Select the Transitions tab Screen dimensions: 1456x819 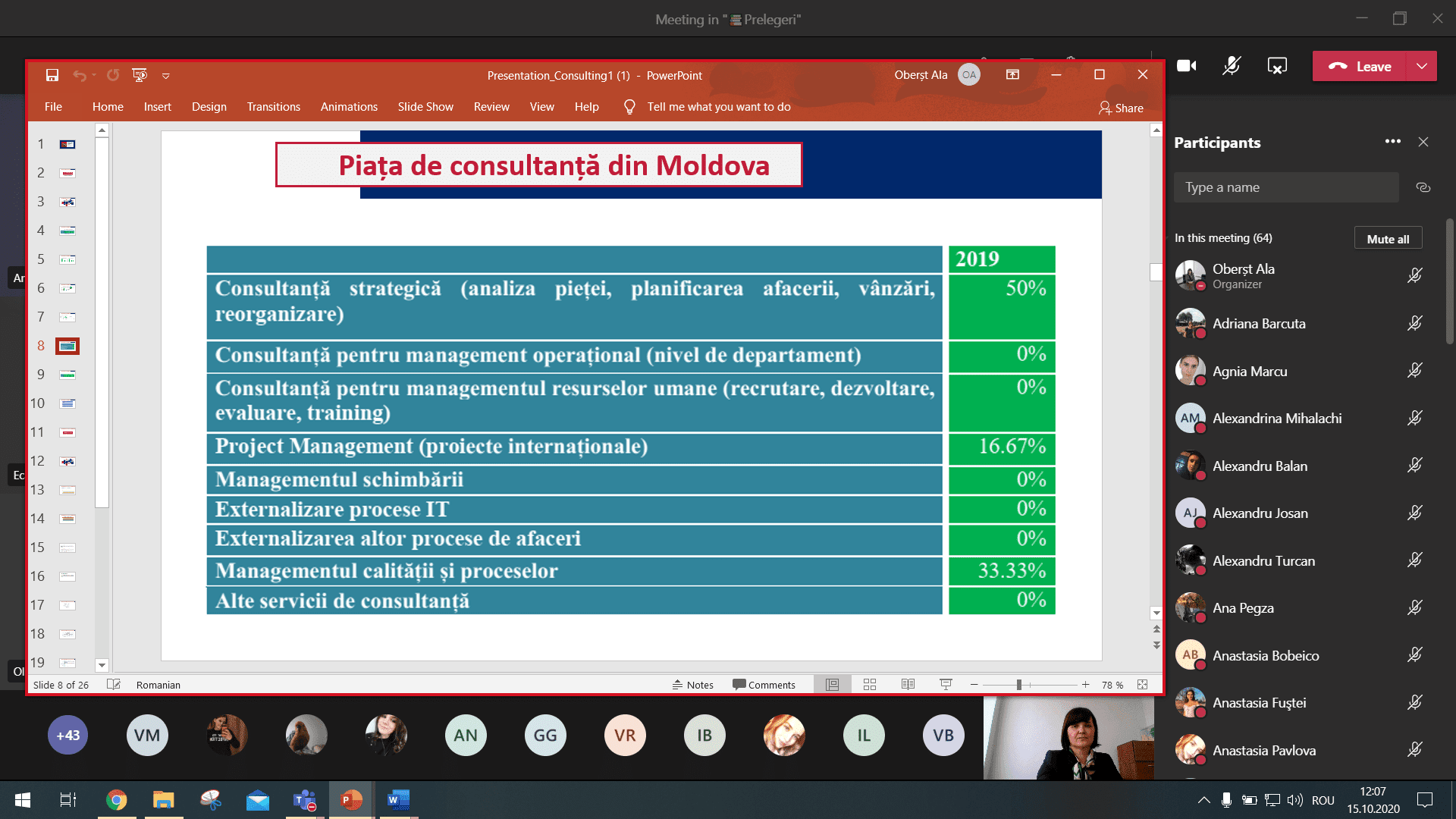click(x=274, y=107)
